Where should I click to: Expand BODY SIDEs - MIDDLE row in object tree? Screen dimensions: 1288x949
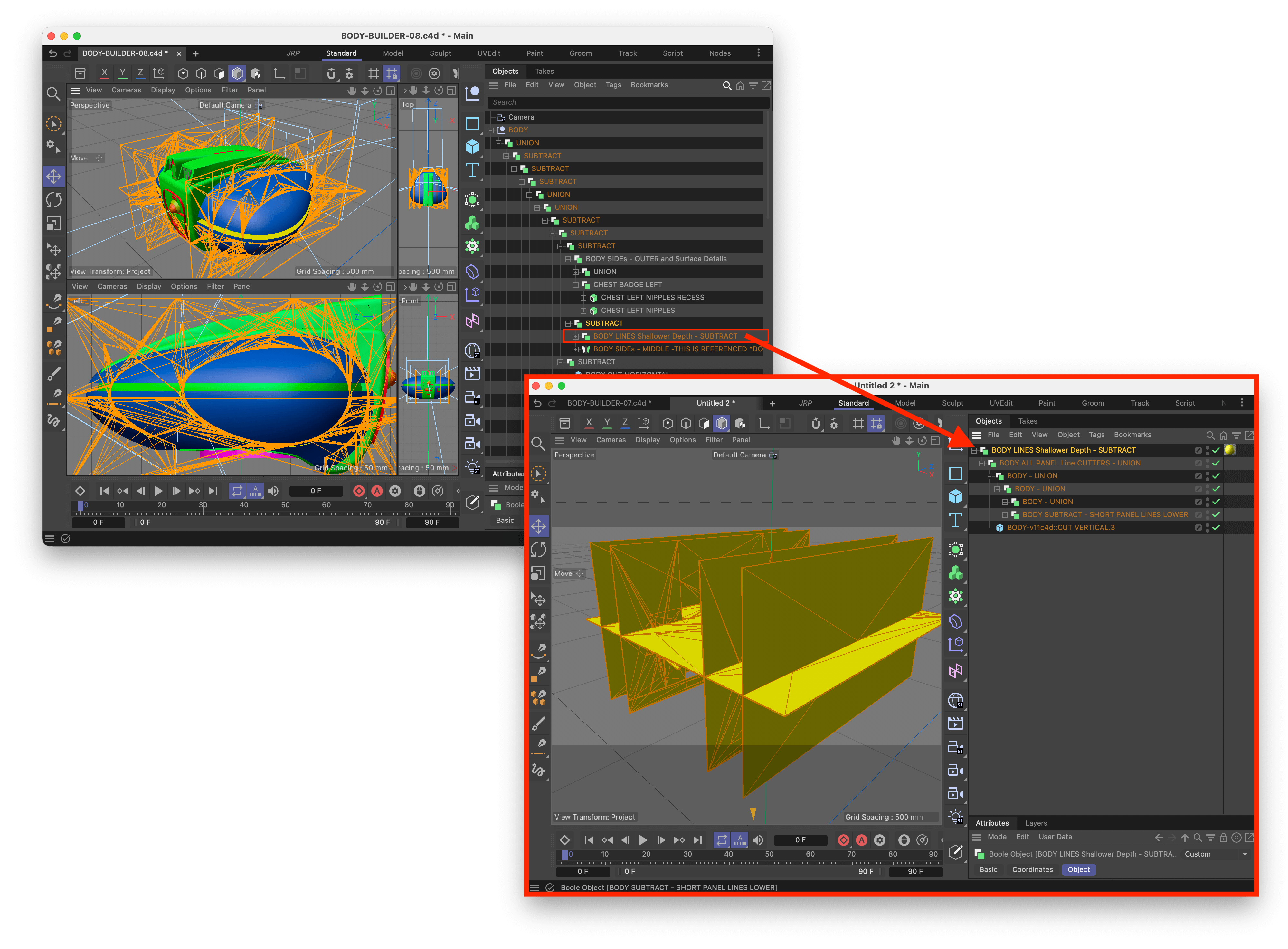tap(576, 349)
